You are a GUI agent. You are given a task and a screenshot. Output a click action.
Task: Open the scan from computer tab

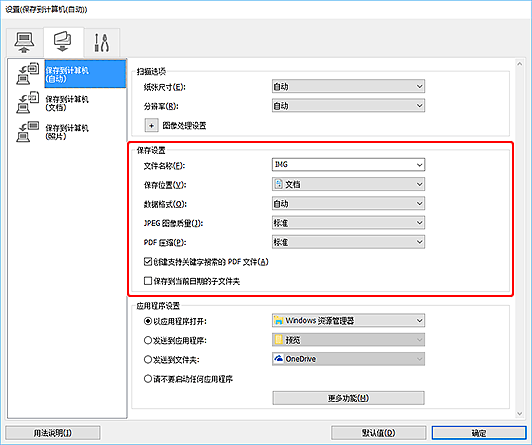click(x=24, y=42)
